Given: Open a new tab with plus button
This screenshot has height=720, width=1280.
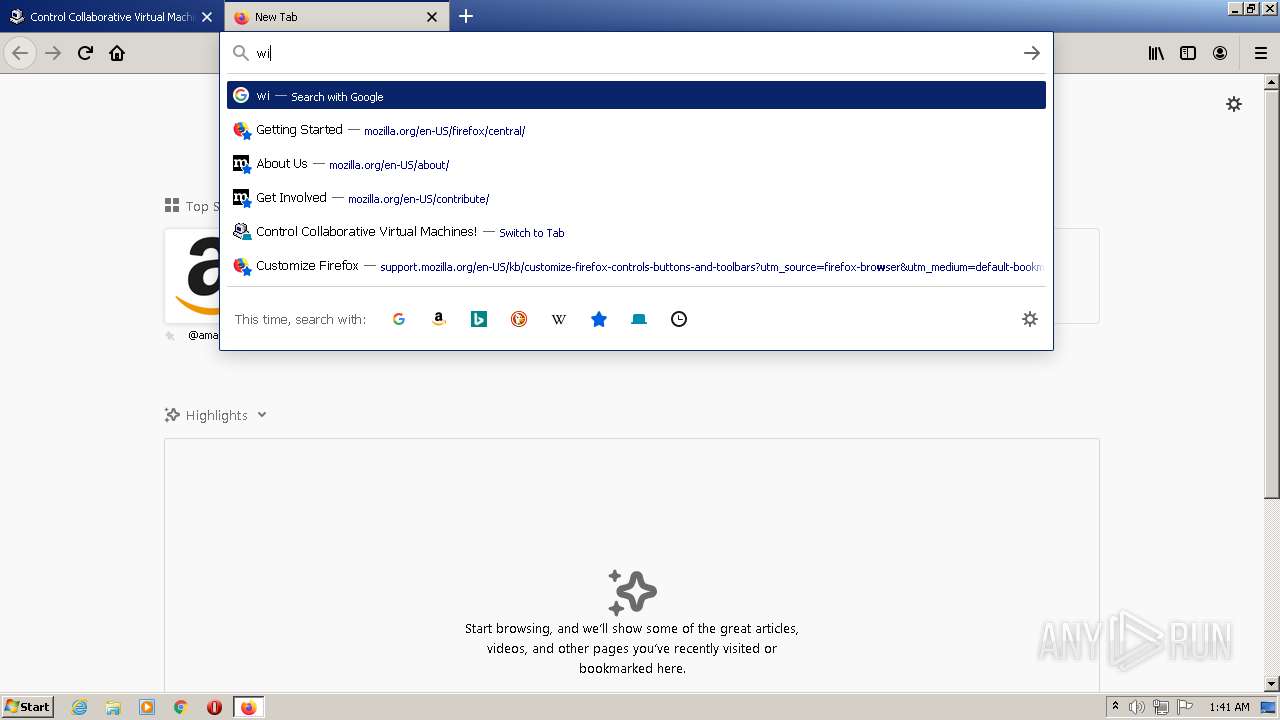Looking at the screenshot, I should 466,16.
